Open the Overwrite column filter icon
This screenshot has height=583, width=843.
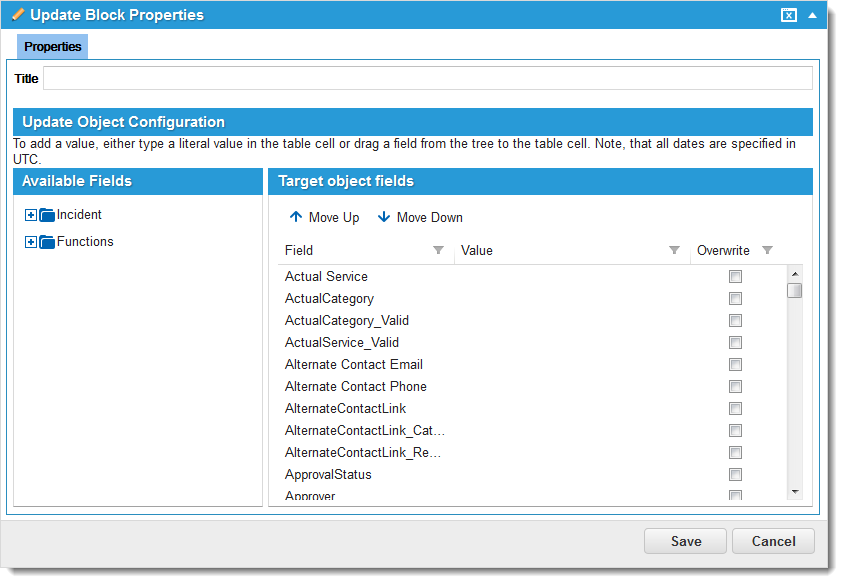[x=767, y=250]
